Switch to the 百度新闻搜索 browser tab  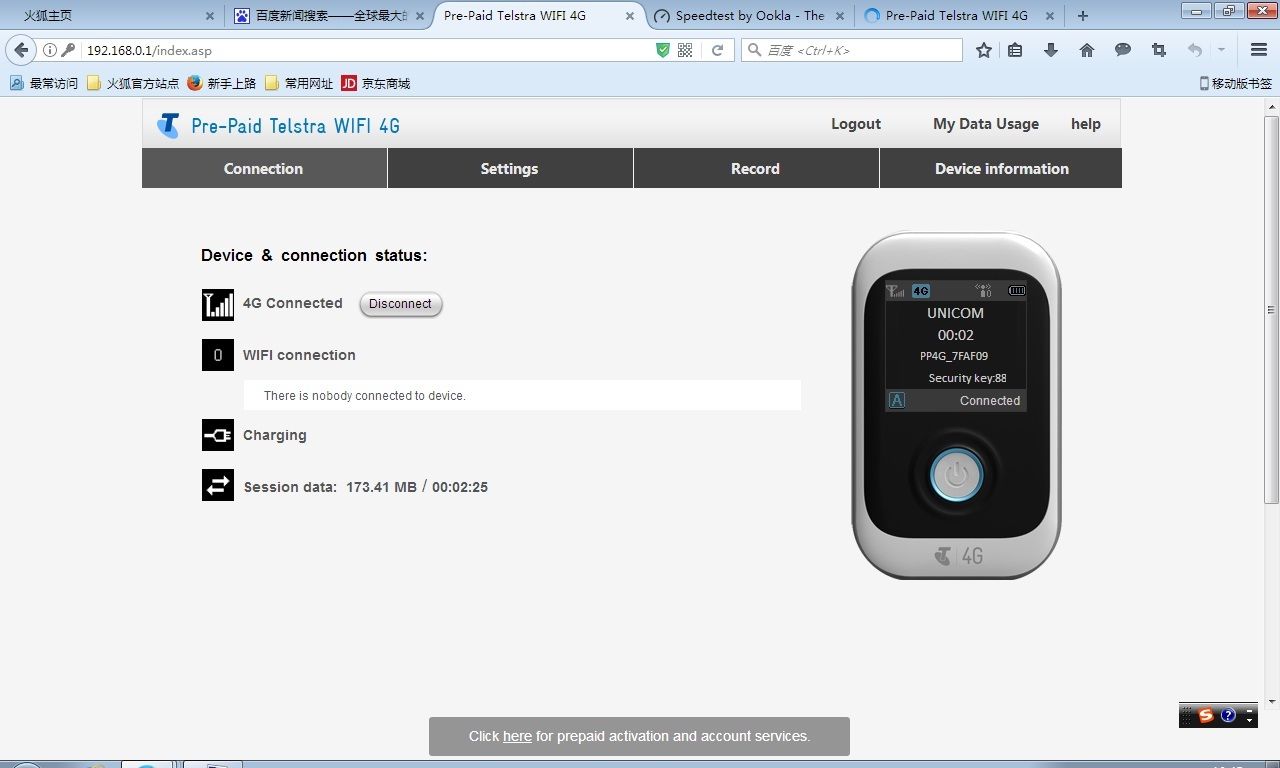coord(328,16)
